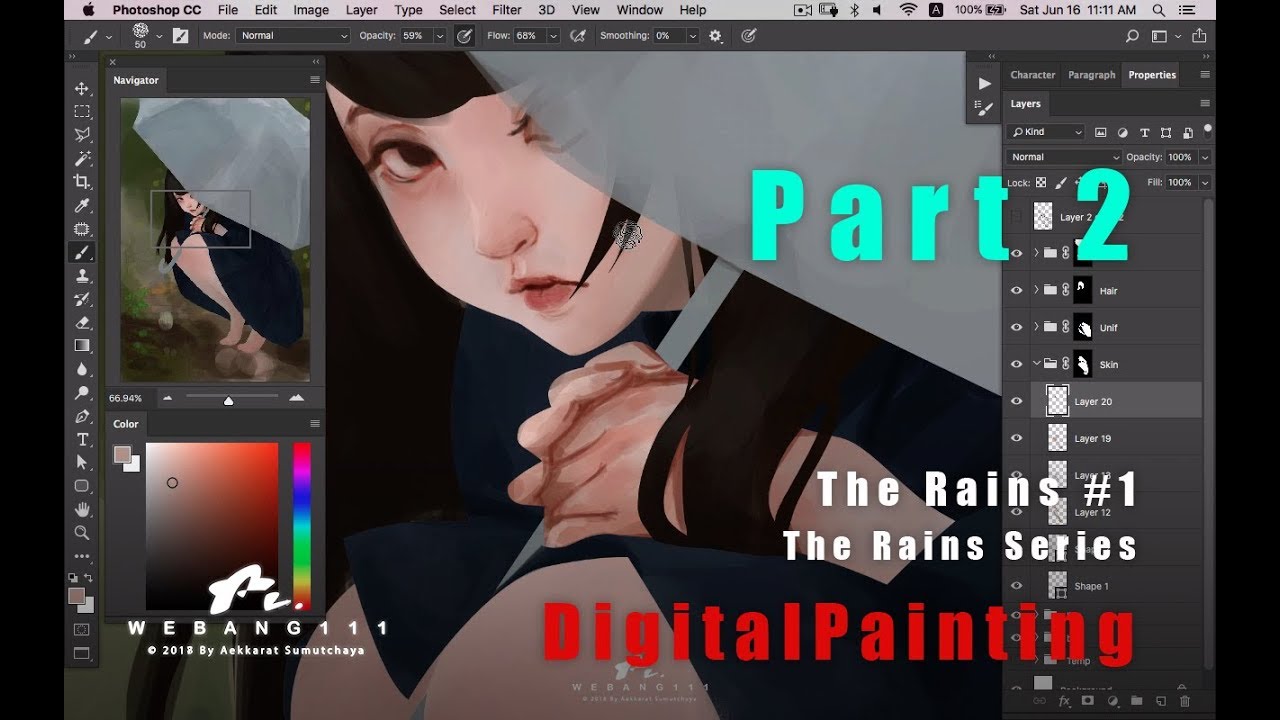Click the Navigator zoom slider handle

228,400
